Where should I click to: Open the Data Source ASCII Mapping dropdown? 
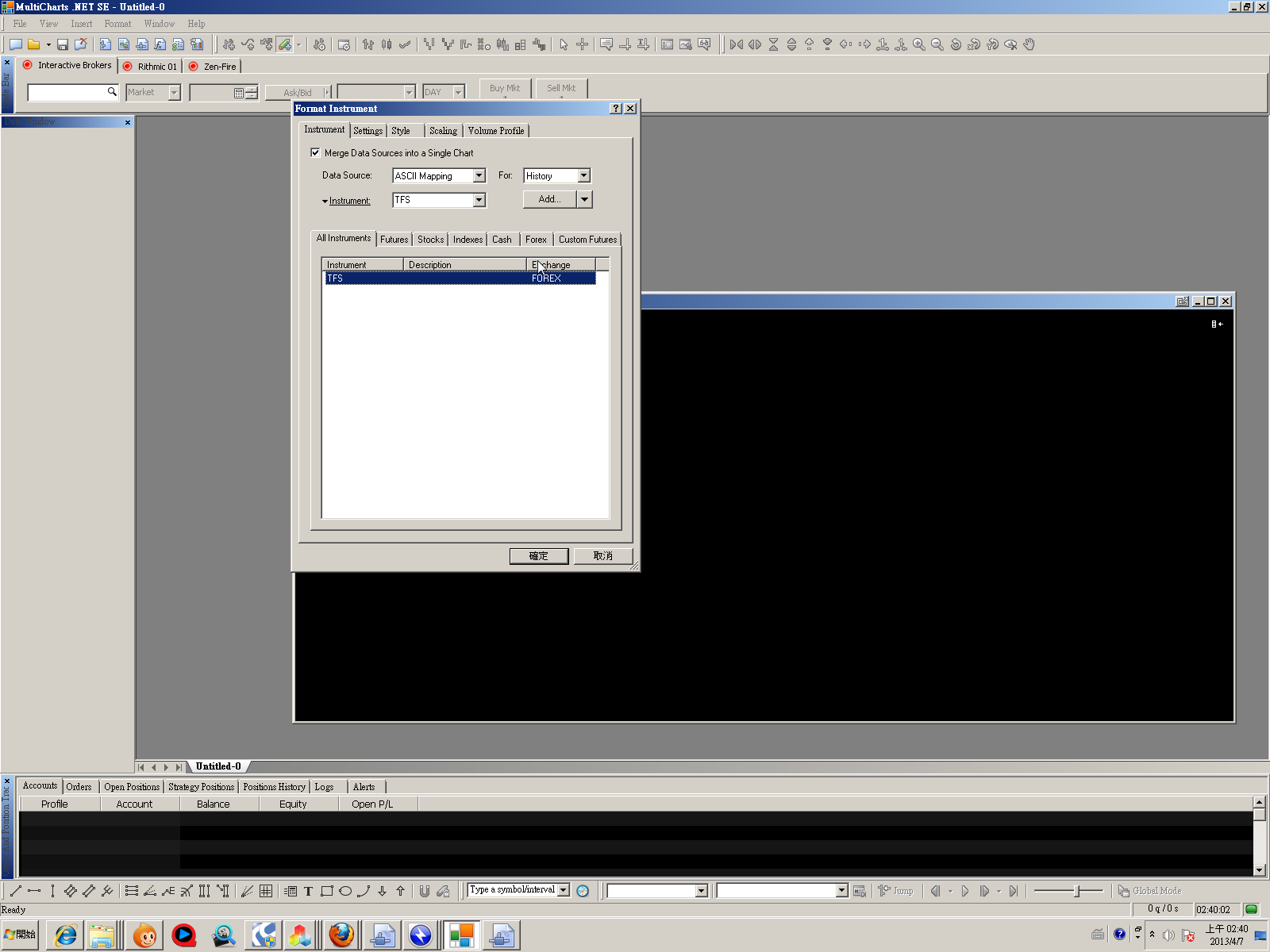[479, 176]
